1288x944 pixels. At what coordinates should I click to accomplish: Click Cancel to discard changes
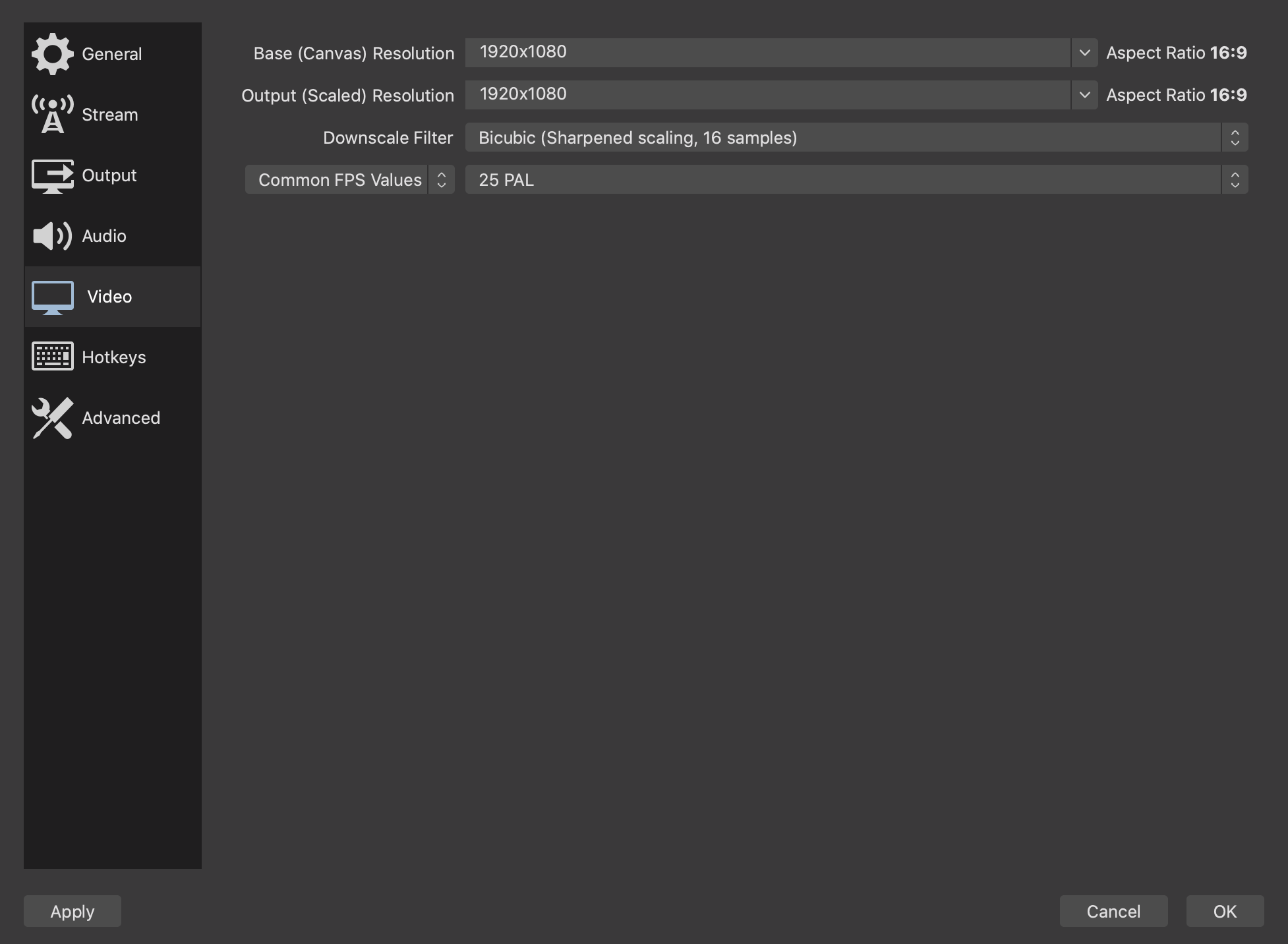click(1113, 911)
